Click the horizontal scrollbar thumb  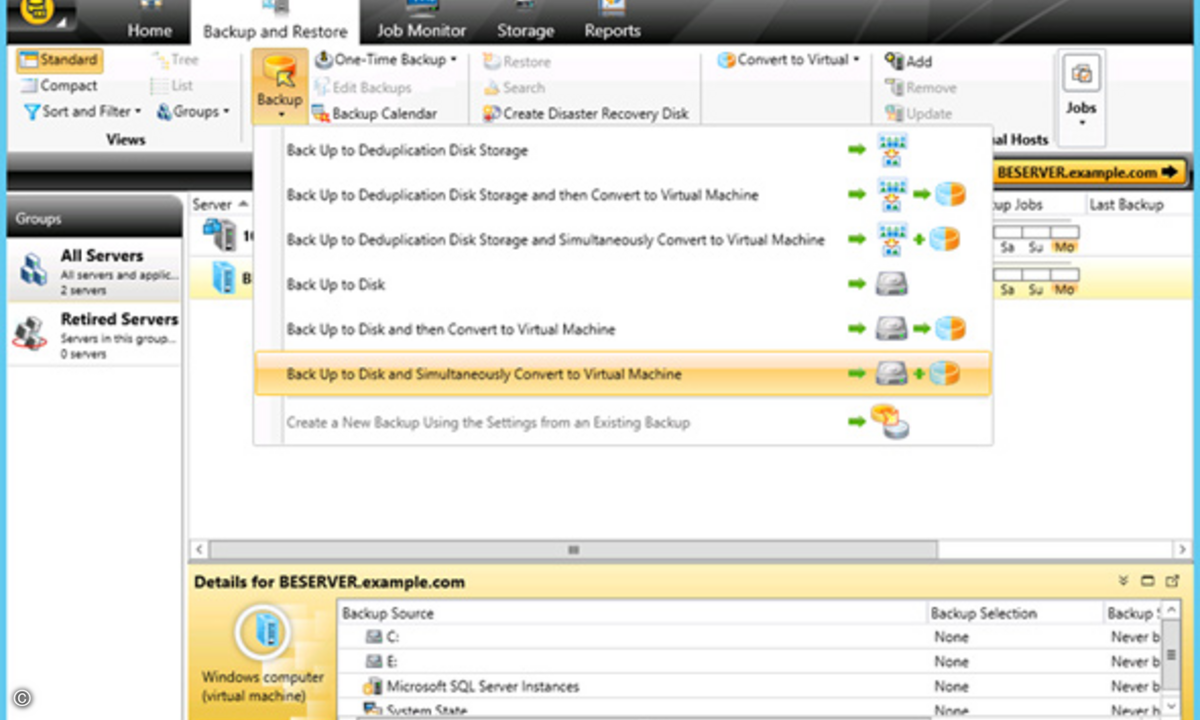(574, 549)
